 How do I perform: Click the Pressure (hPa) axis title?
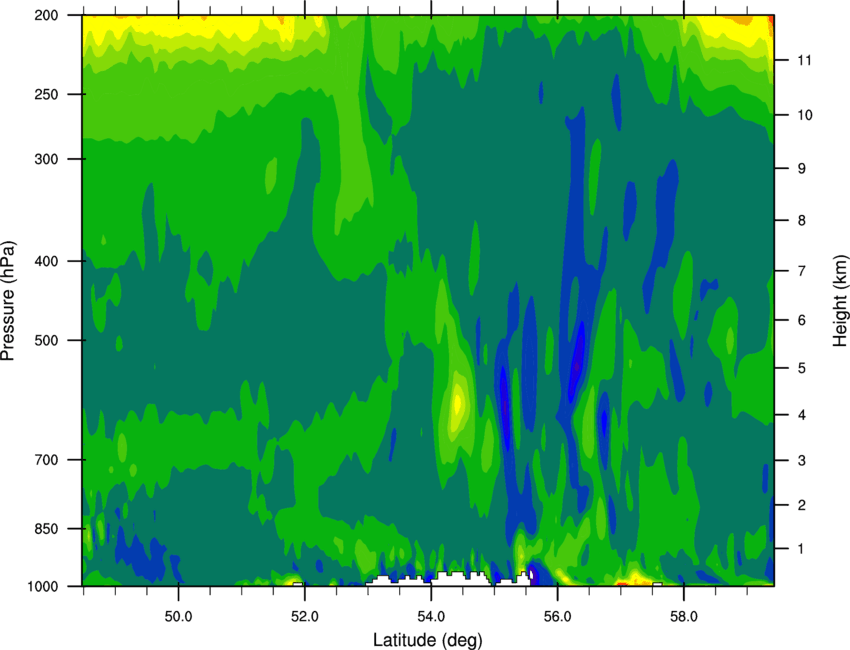(8, 300)
